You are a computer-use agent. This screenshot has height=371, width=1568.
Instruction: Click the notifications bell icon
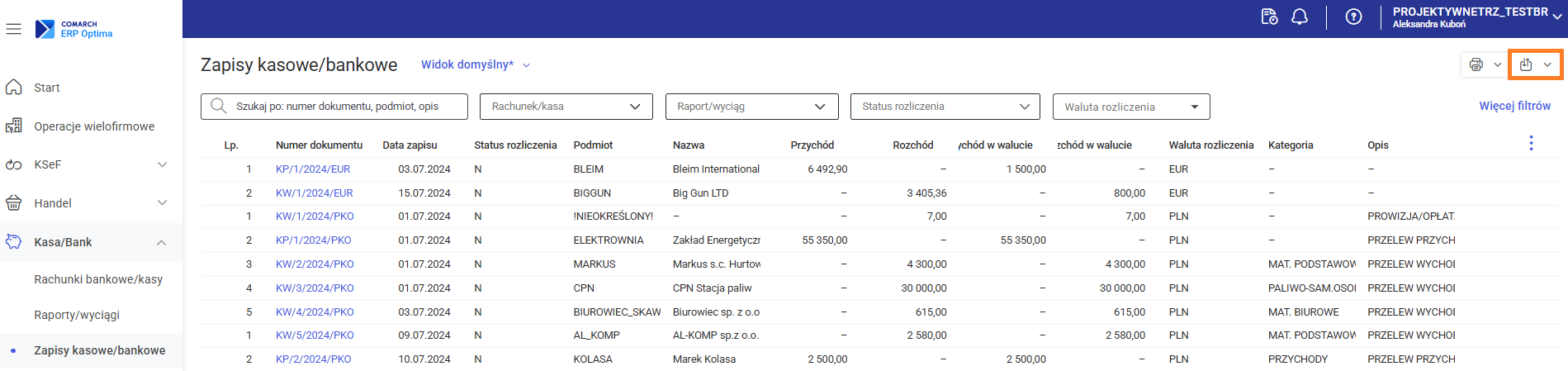point(1300,17)
